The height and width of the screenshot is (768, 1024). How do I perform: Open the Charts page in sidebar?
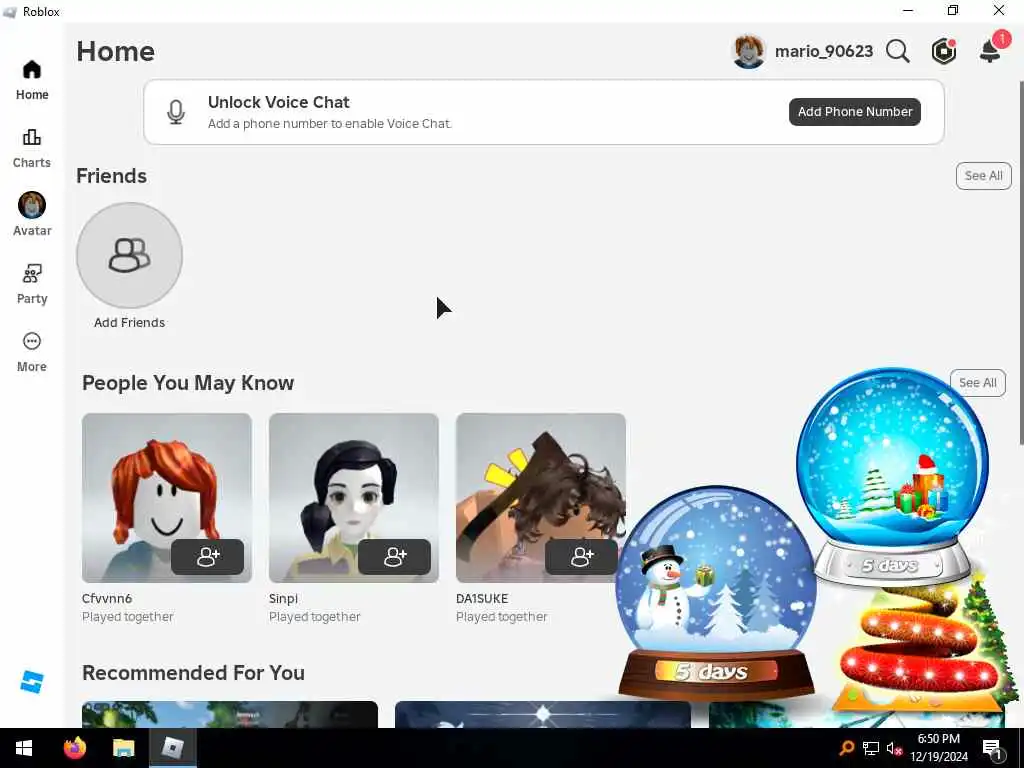(32, 148)
